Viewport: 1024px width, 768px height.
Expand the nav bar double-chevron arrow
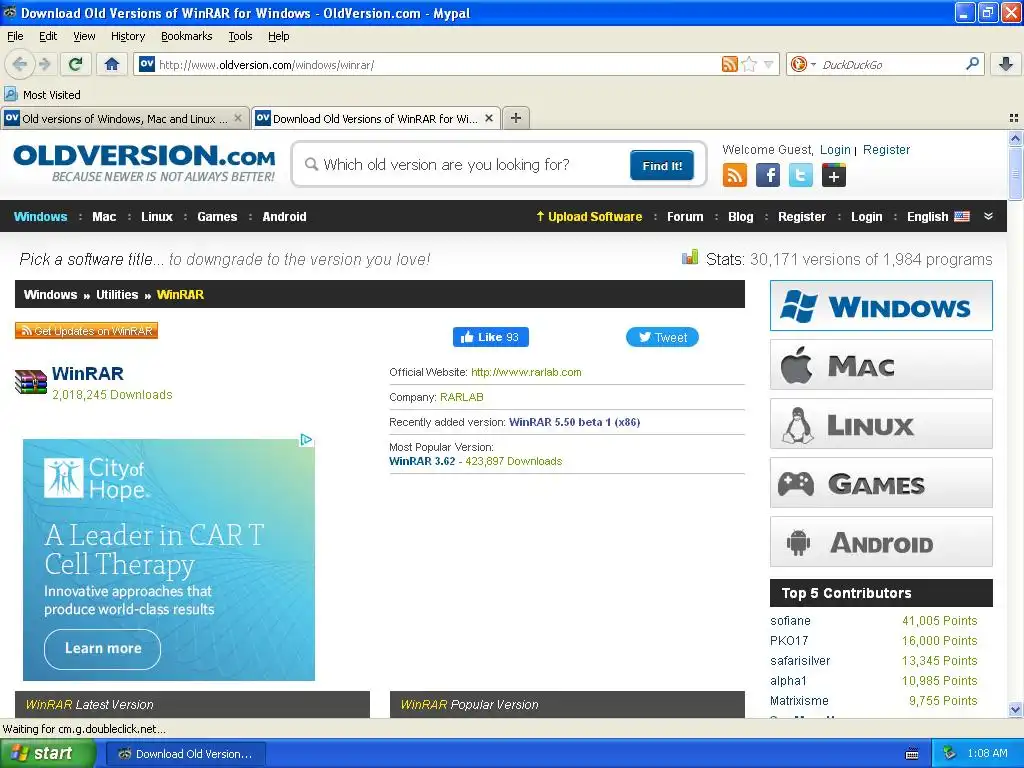pos(988,216)
